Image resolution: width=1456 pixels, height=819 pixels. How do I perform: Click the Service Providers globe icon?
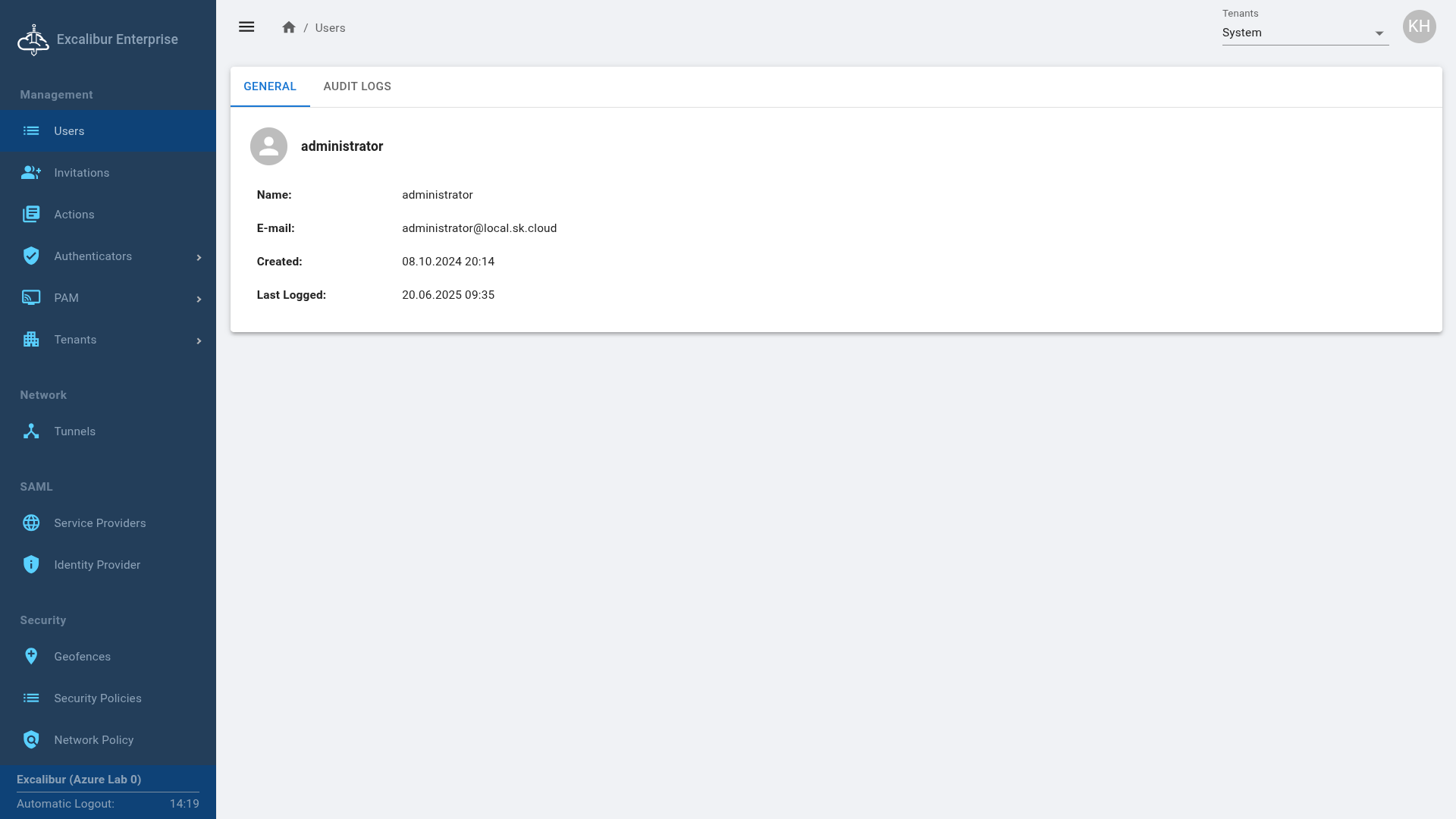[x=31, y=523]
